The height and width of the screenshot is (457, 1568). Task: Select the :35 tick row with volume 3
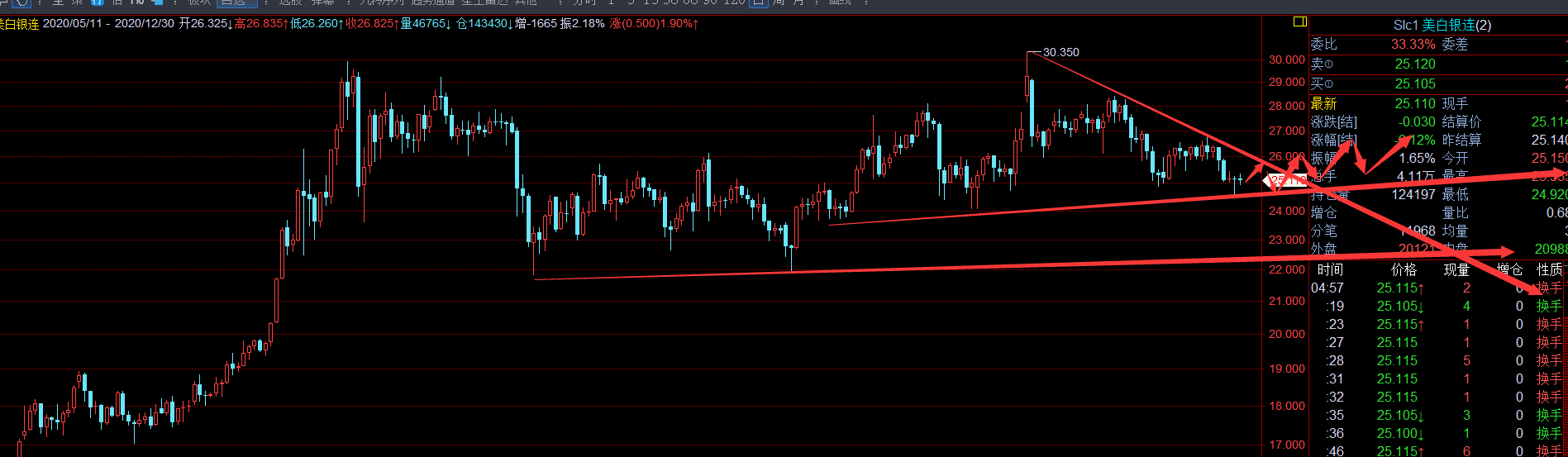click(1438, 415)
